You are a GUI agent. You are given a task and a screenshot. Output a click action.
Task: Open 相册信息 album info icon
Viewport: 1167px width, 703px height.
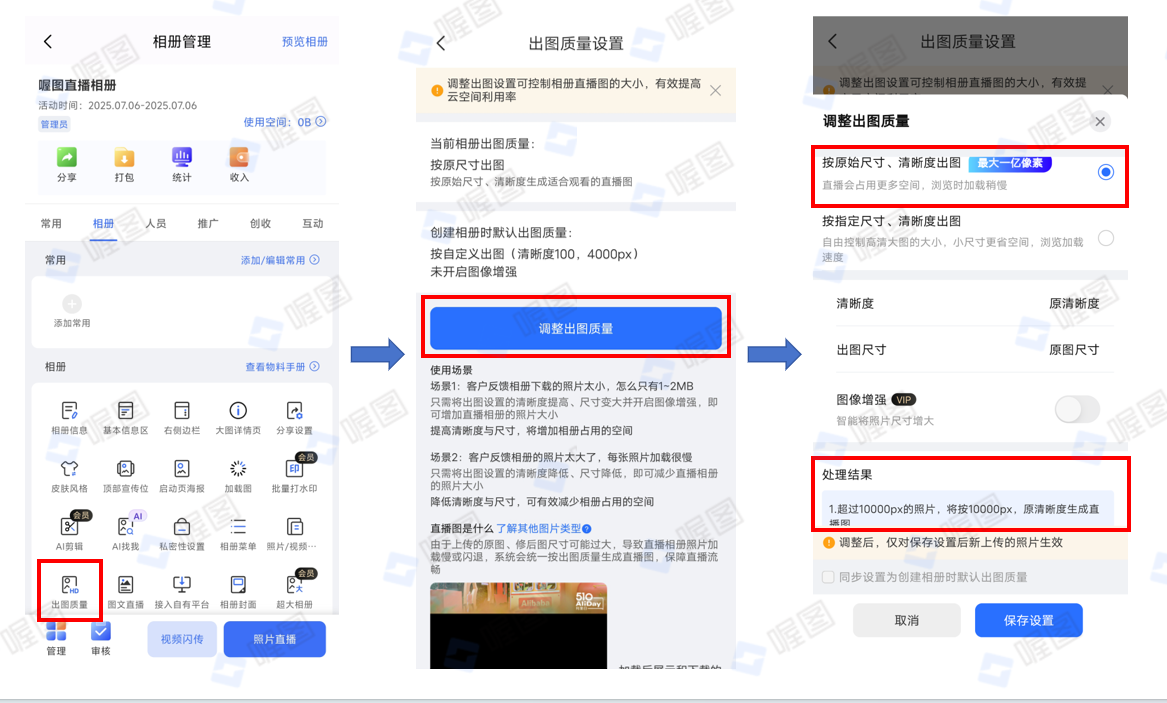[x=69, y=411]
